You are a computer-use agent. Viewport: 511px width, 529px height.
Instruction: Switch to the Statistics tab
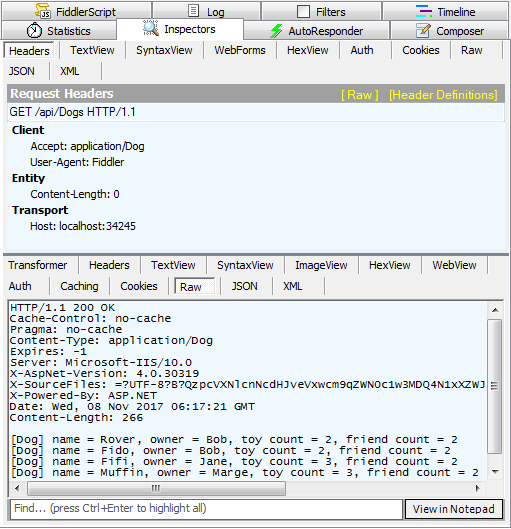(x=59, y=31)
